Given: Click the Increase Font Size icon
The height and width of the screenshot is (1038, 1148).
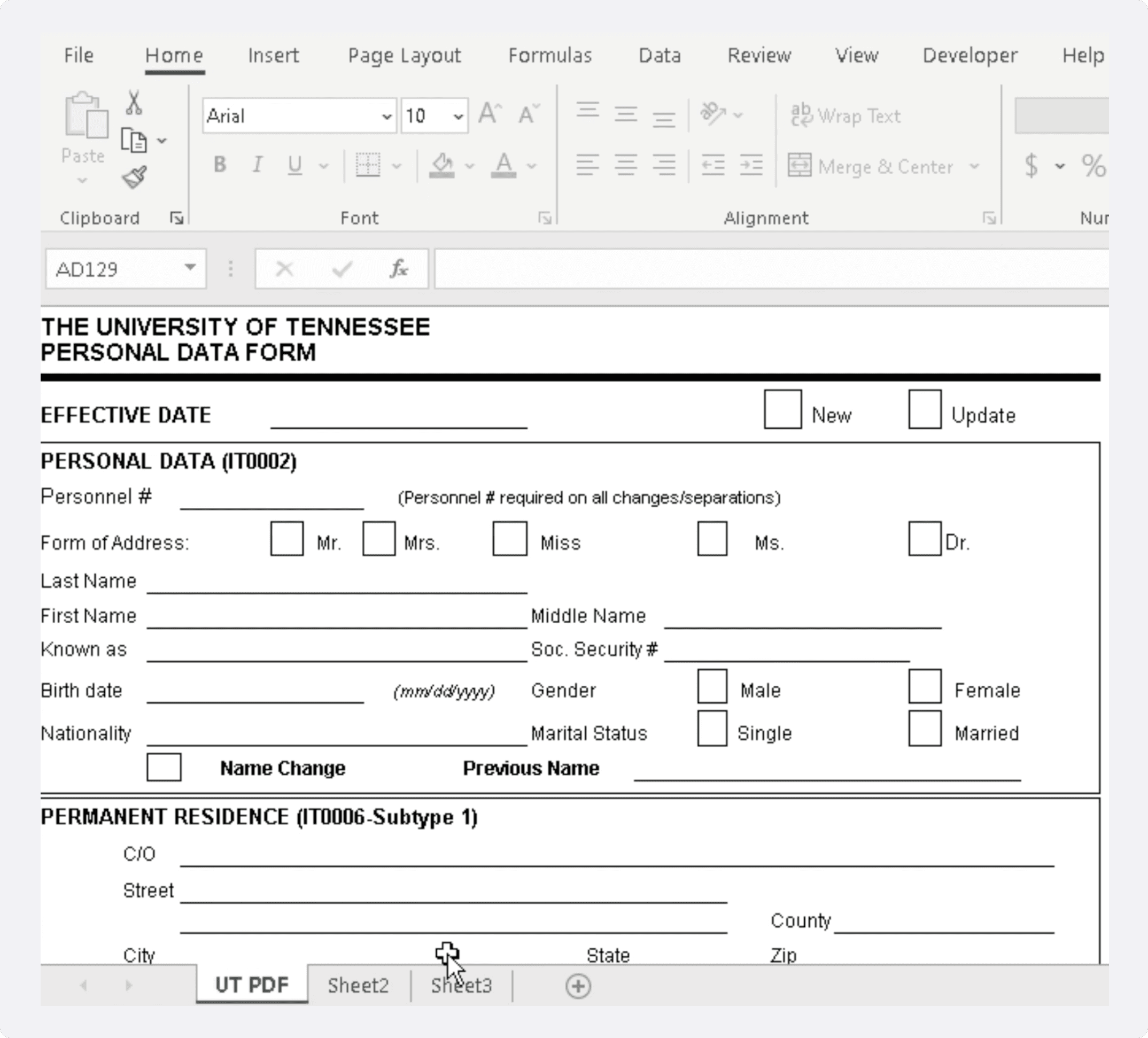Looking at the screenshot, I should (x=489, y=114).
